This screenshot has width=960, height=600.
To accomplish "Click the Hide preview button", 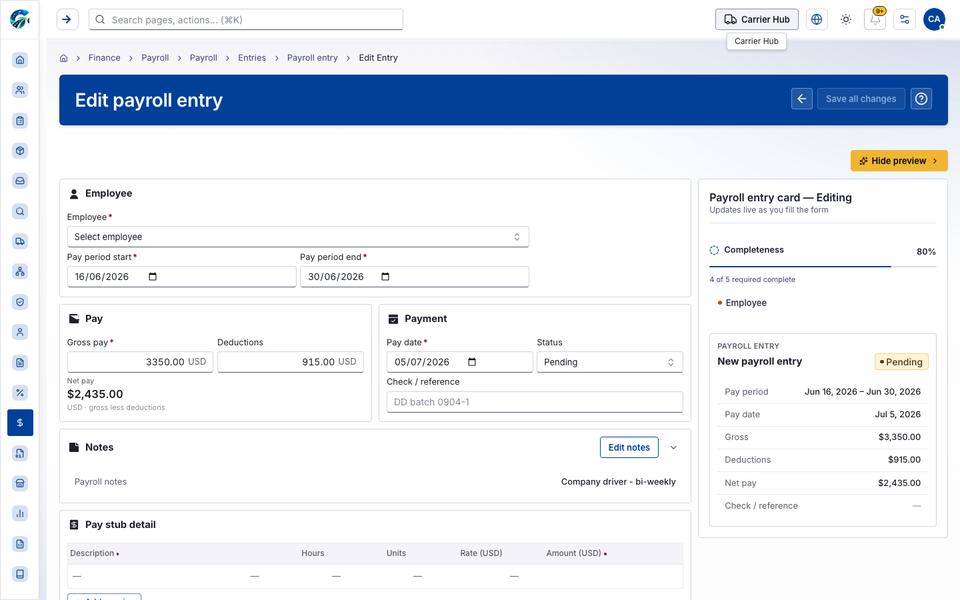I will [899, 161].
